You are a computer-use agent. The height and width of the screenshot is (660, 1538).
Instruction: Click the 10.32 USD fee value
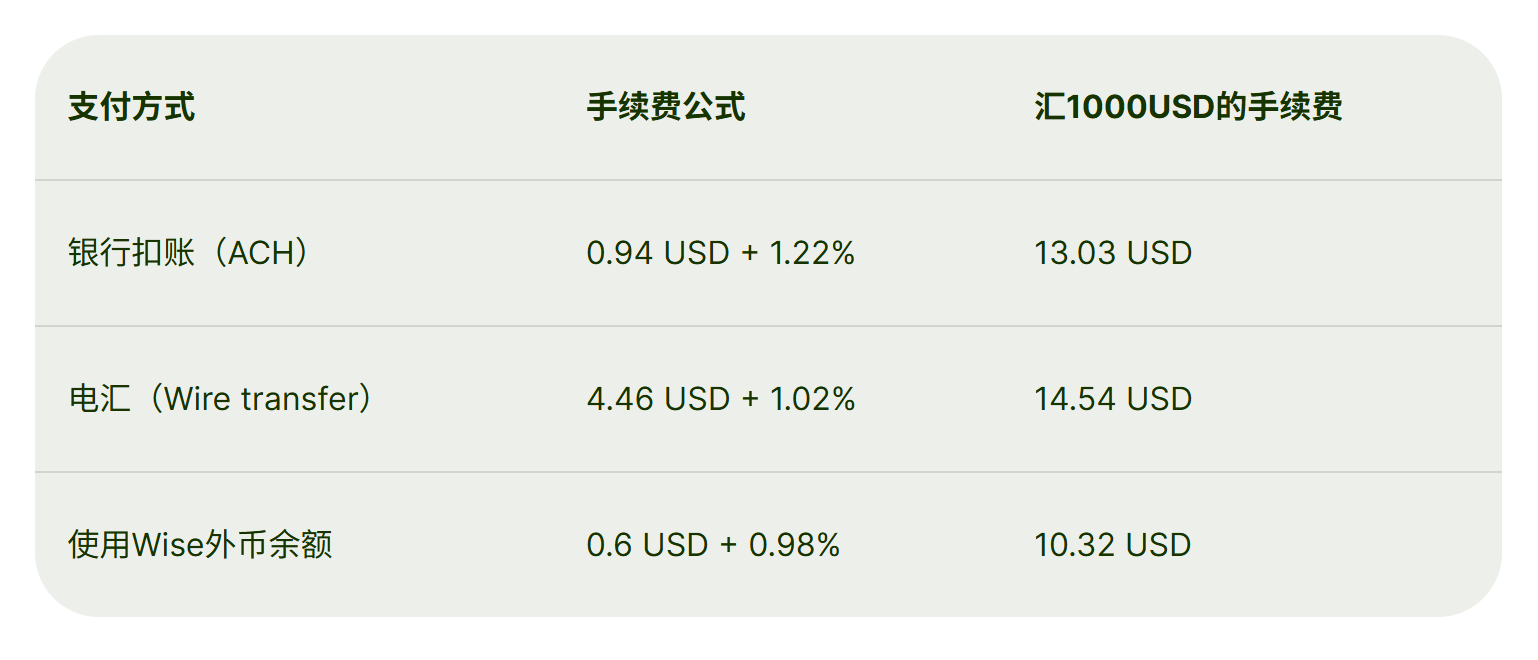[1113, 545]
